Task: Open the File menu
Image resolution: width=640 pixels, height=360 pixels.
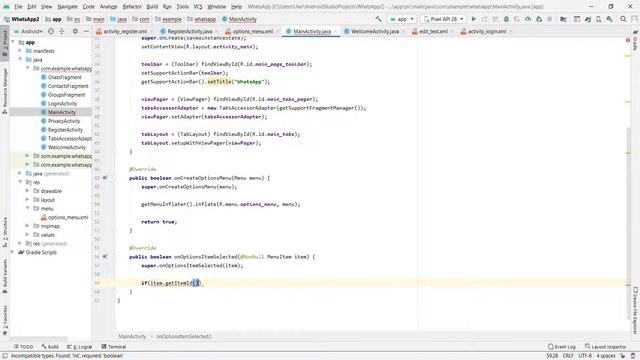Action: click(x=18, y=7)
